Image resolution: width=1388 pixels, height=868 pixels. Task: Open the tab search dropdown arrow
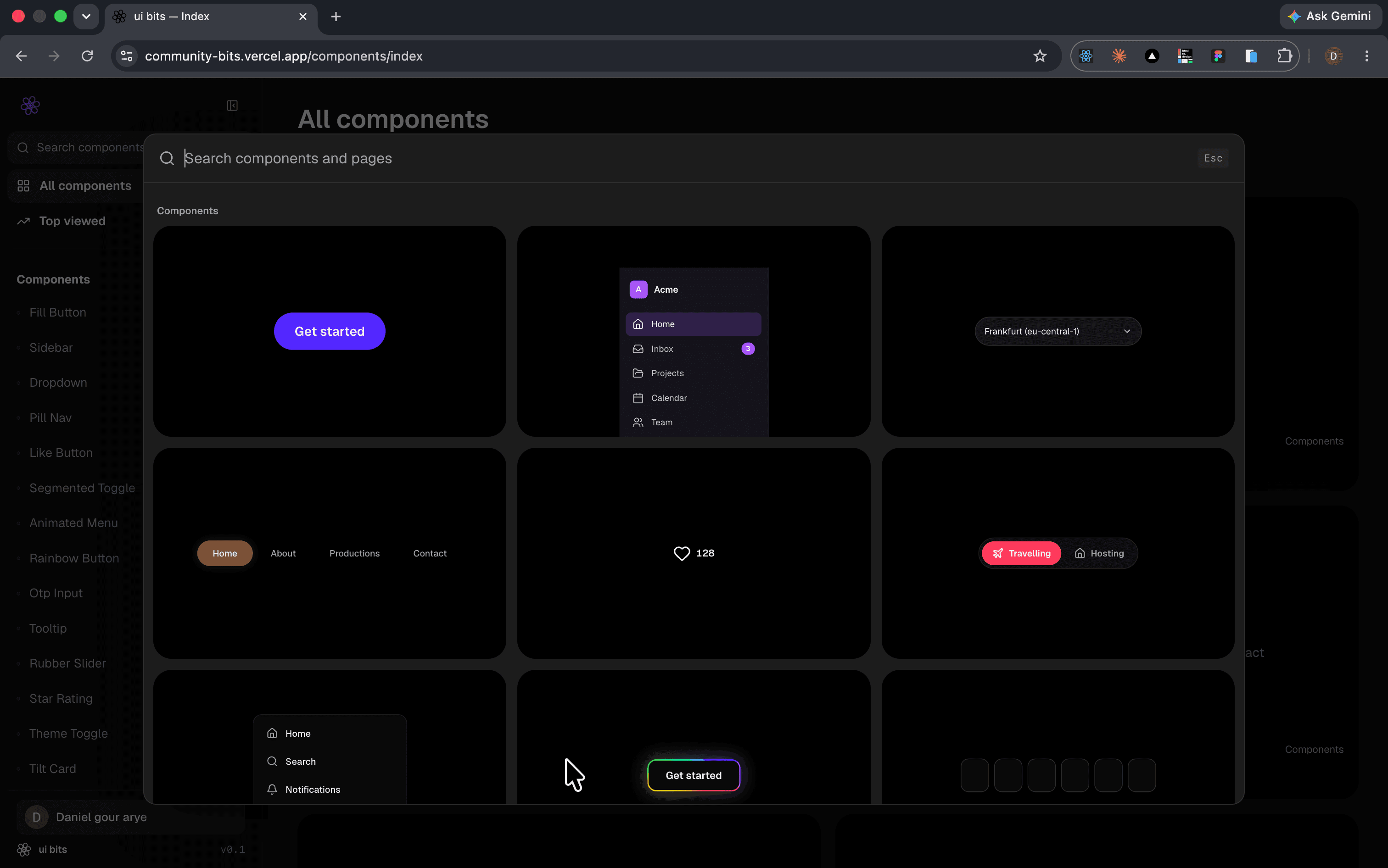point(86,17)
